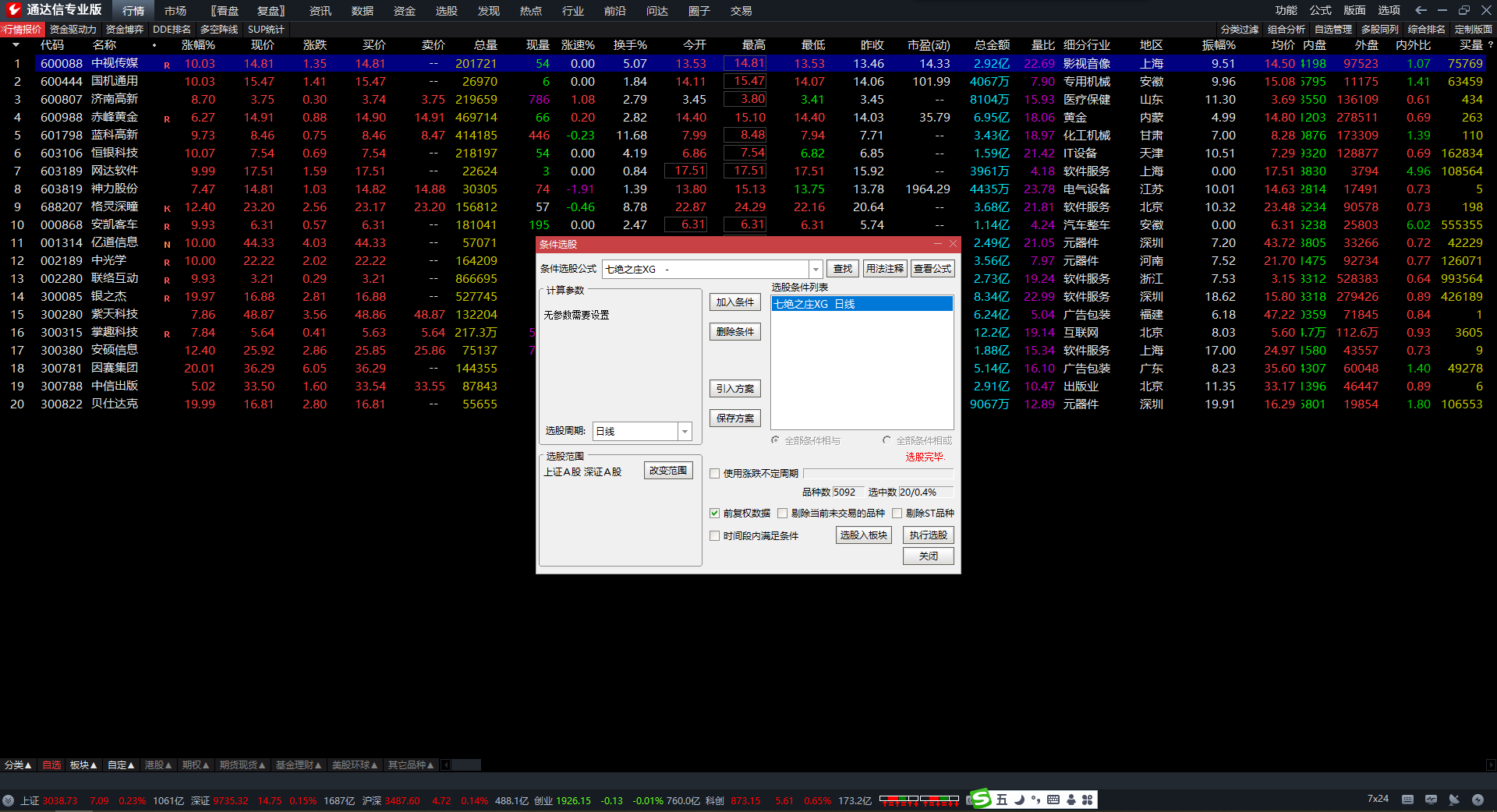Uncheck the 前复权数据 checkbox

coord(714,514)
